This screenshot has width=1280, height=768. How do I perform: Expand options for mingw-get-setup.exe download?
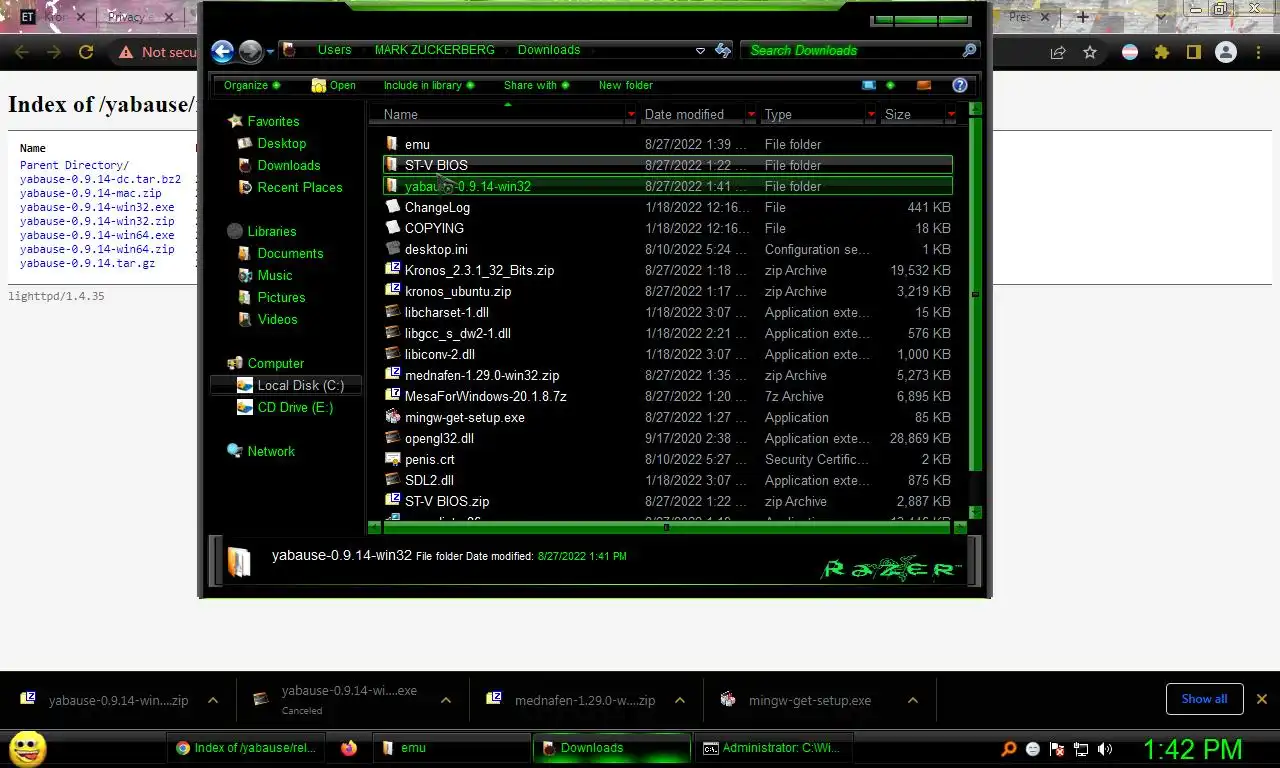tap(912, 700)
